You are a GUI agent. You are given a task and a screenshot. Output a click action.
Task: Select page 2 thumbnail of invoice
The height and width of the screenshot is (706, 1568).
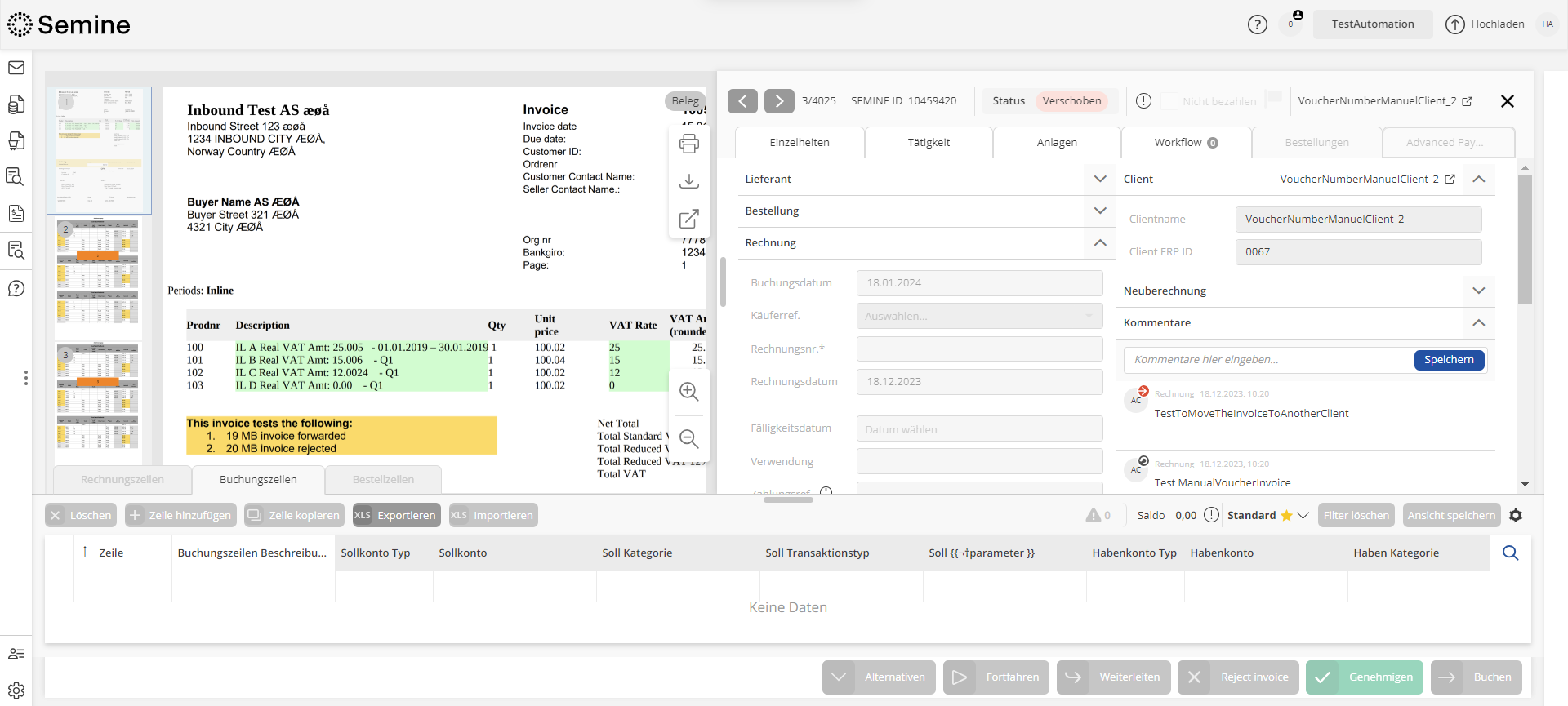[x=98, y=278]
